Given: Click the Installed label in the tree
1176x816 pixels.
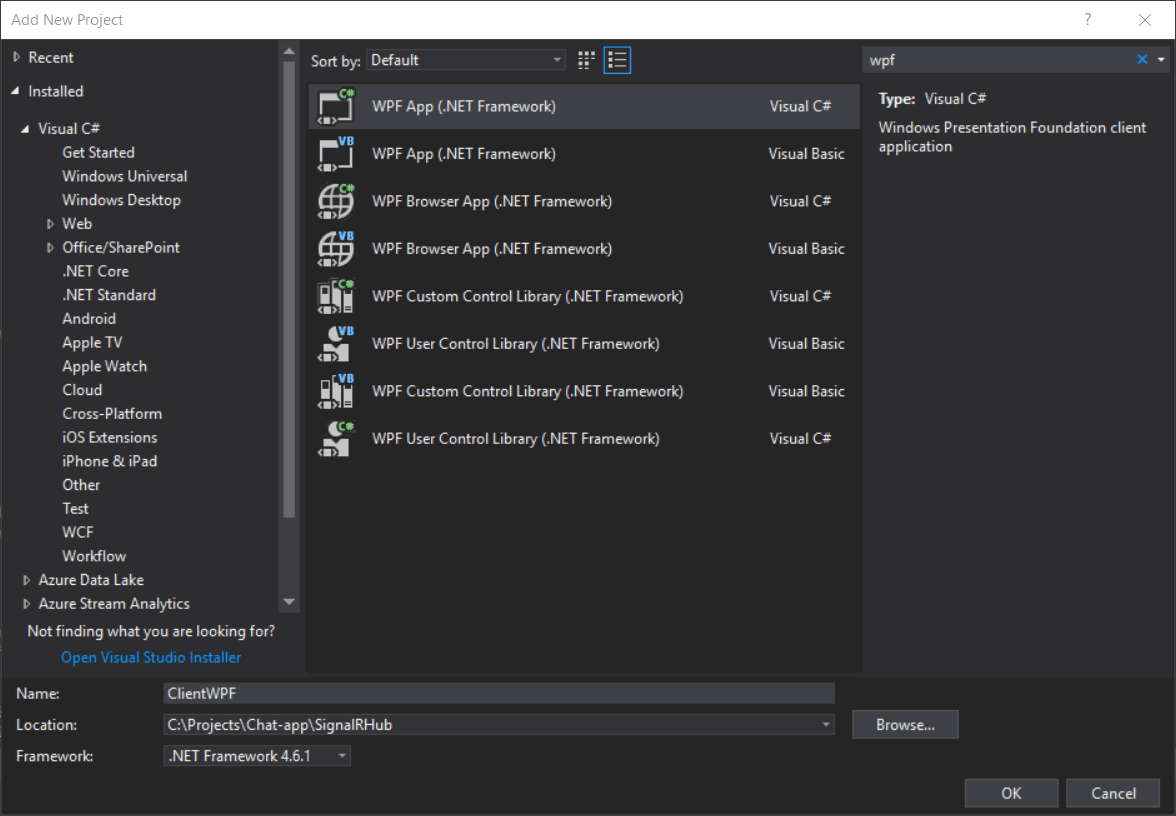Looking at the screenshot, I should point(56,91).
